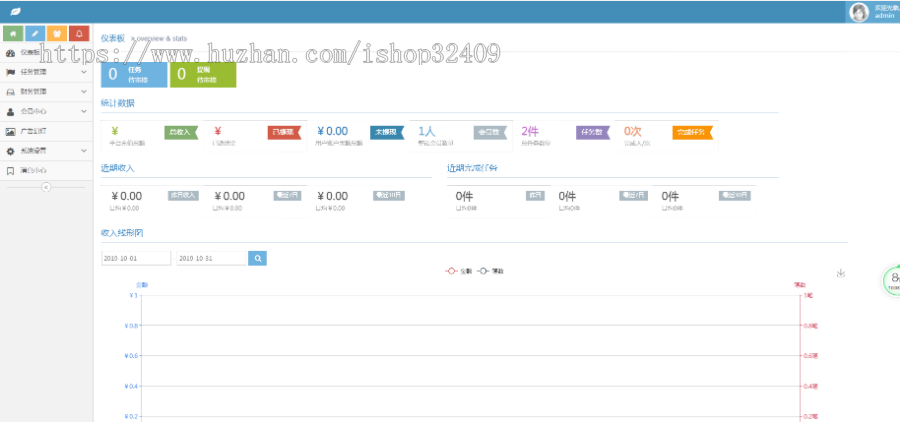Image resolution: width=900 pixels, height=422 pixels.
Task: Toggle the red 金额 legend series
Action: click(x=459, y=270)
